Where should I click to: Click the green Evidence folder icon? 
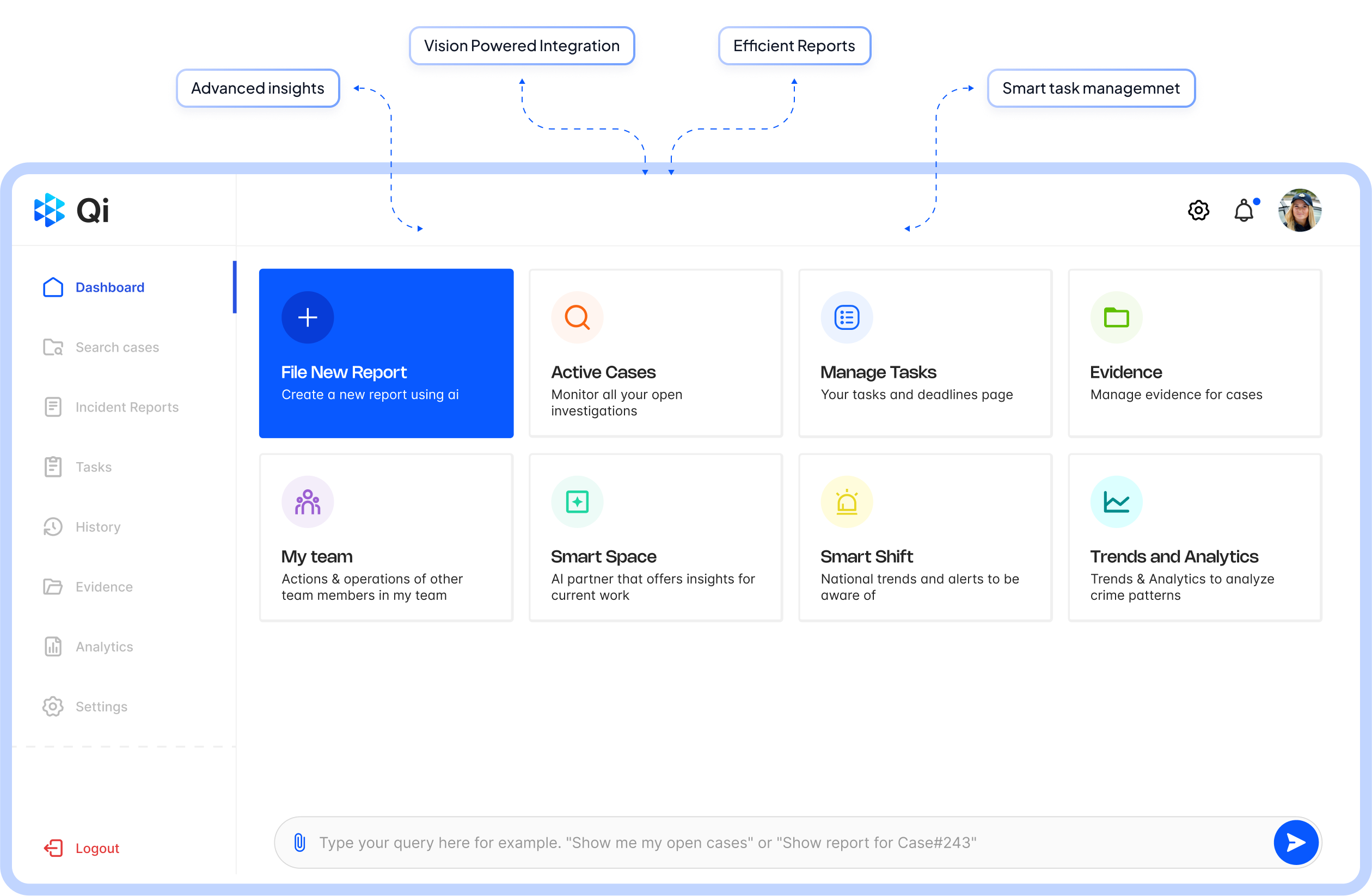(1116, 317)
